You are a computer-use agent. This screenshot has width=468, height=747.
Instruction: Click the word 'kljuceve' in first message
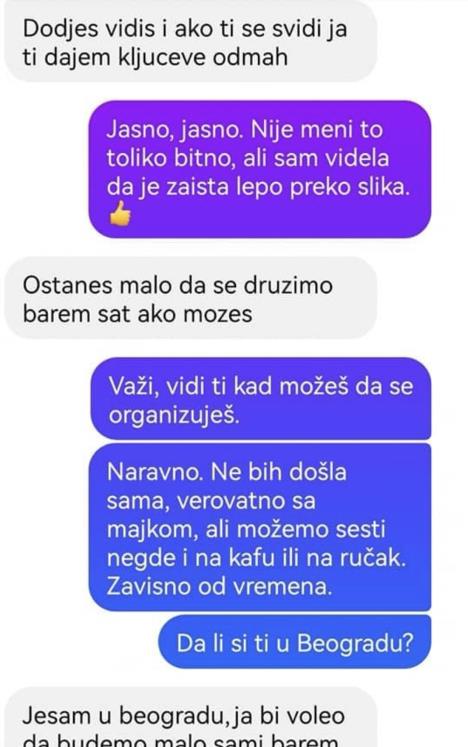point(159,58)
